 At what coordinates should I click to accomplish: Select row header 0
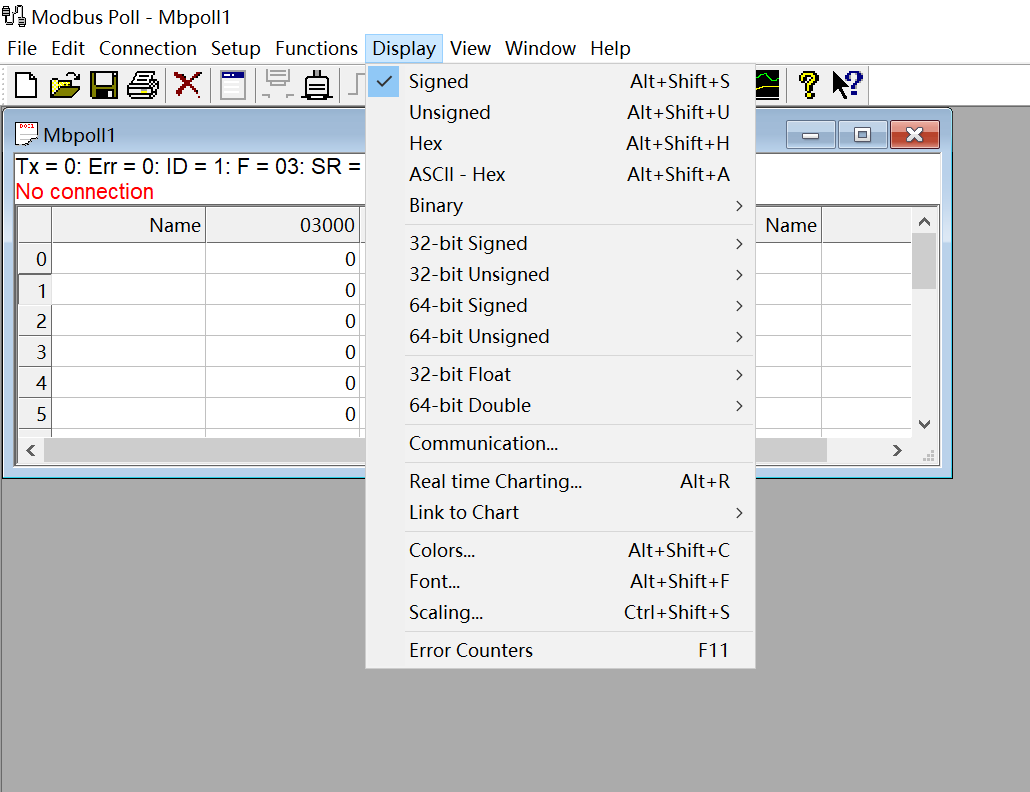tap(35, 259)
